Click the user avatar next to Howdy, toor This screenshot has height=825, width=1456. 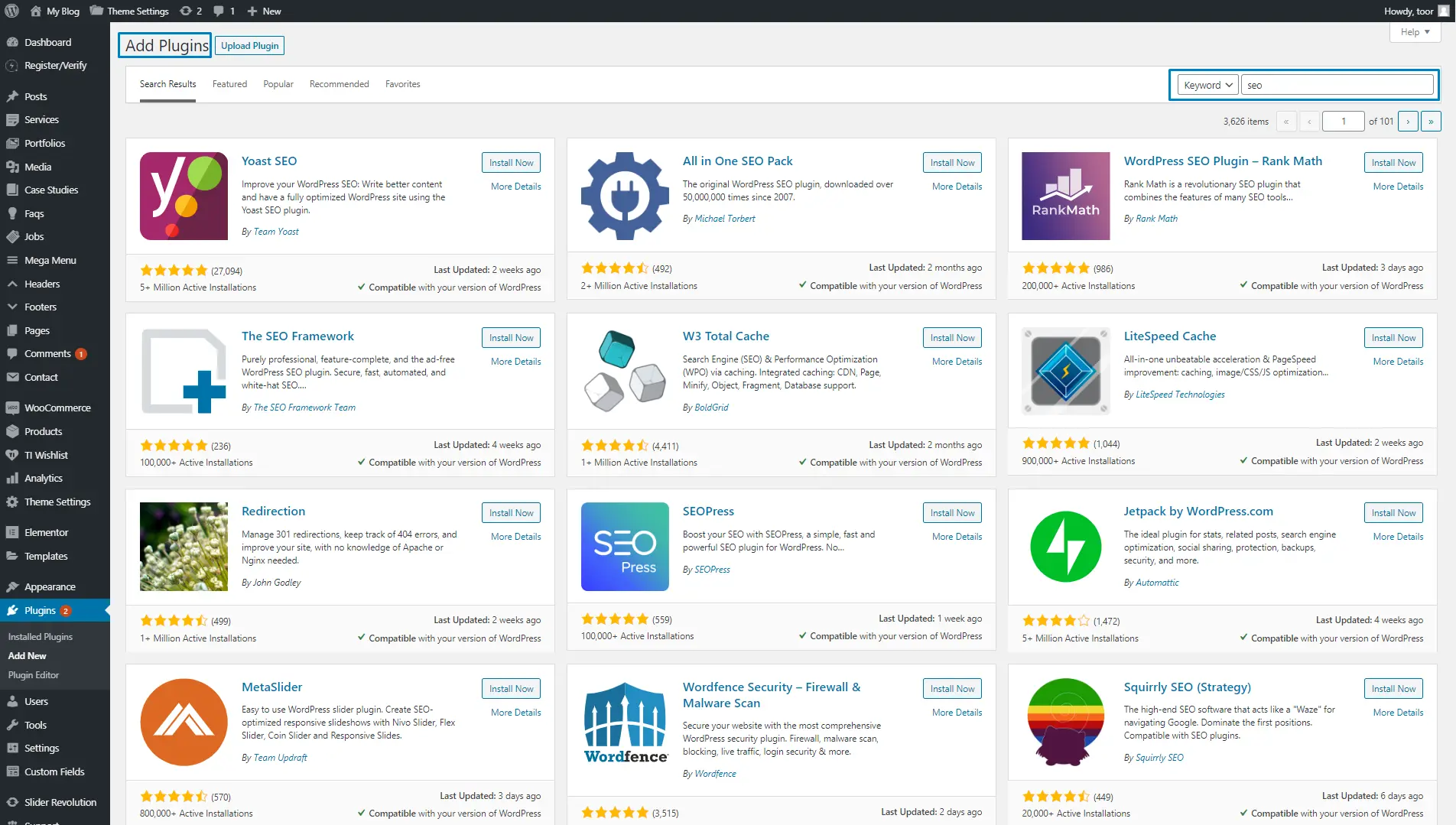pos(1444,11)
